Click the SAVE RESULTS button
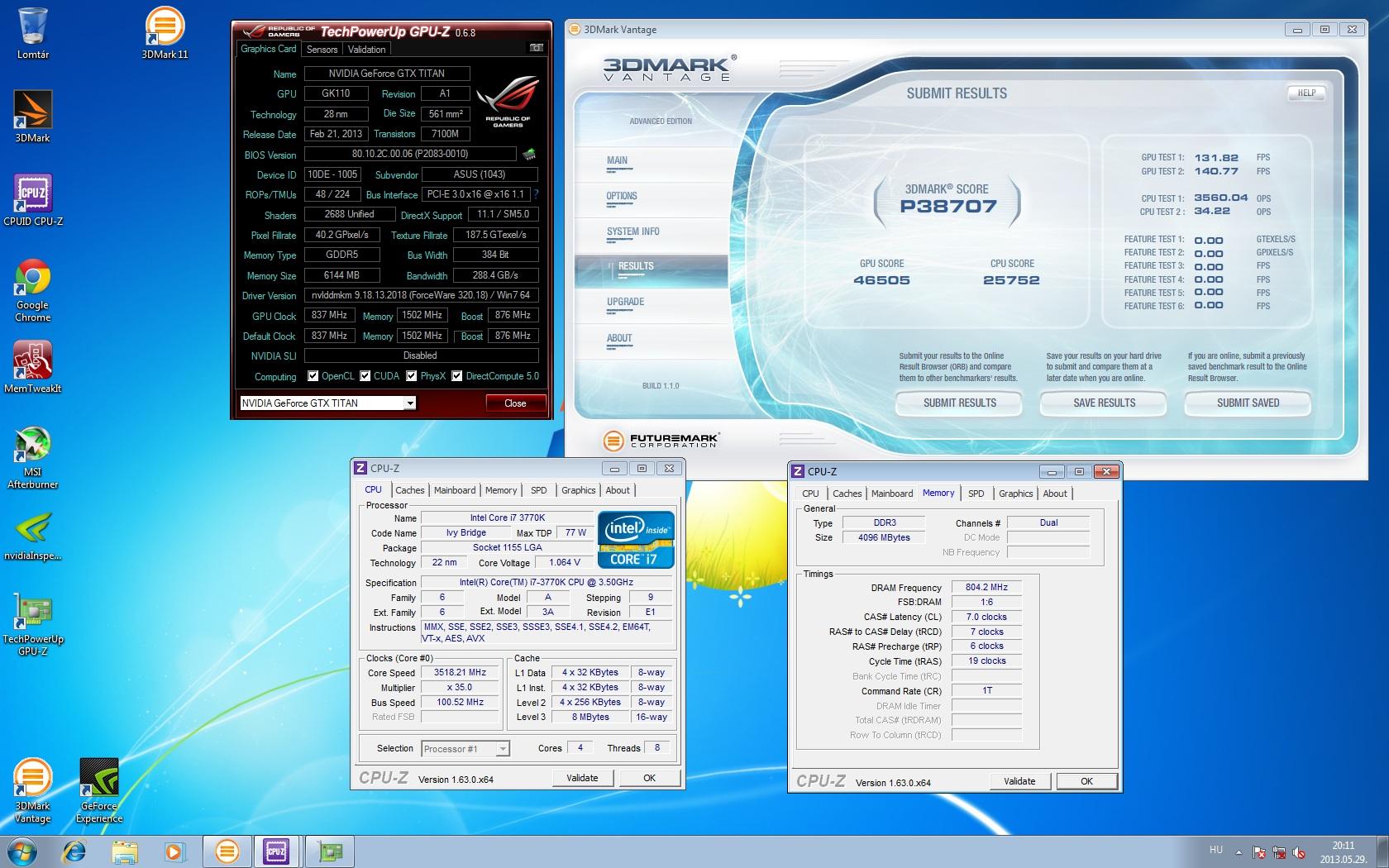The height and width of the screenshot is (868, 1389). [1104, 403]
